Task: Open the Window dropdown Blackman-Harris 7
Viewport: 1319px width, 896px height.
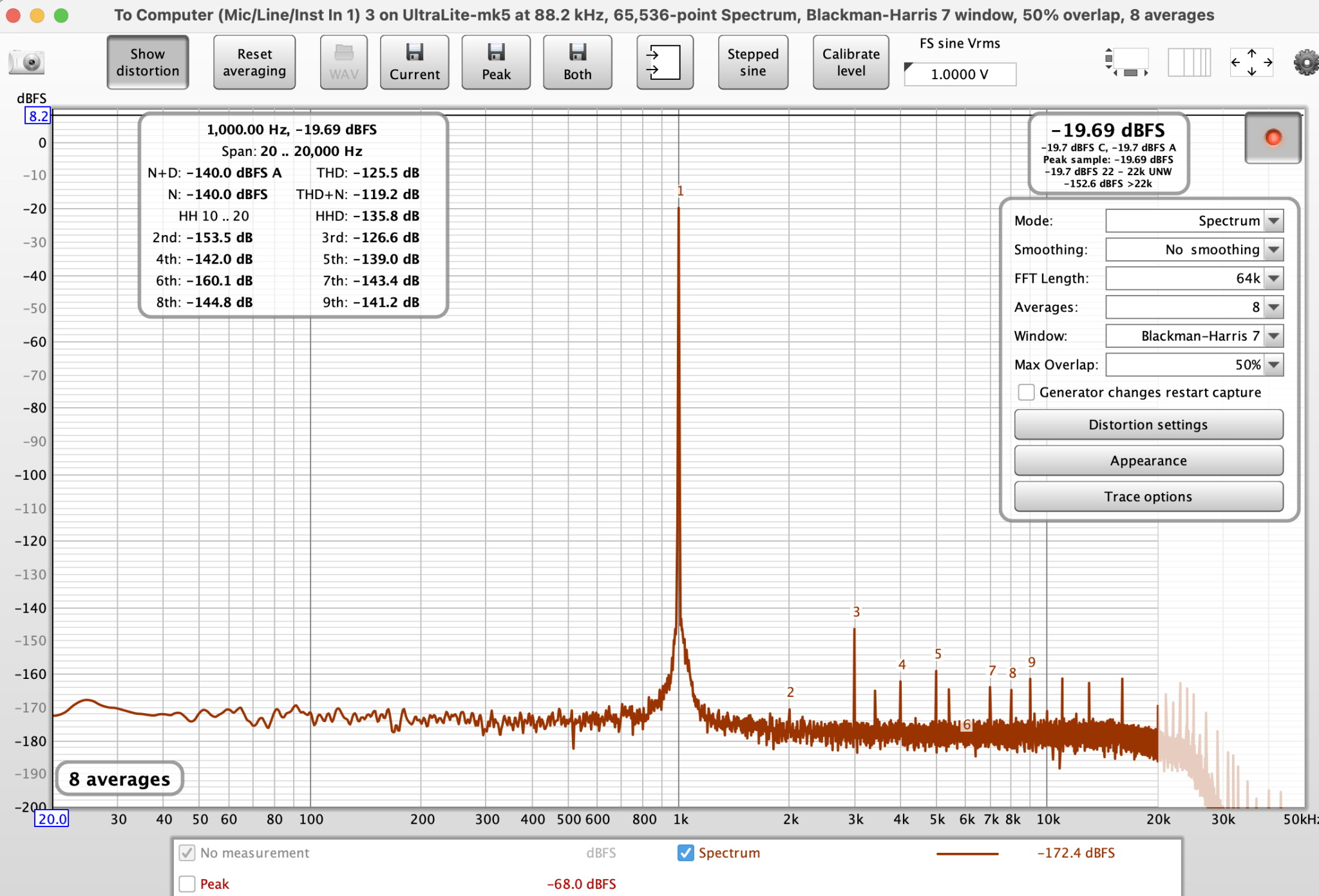Action: (x=1194, y=336)
